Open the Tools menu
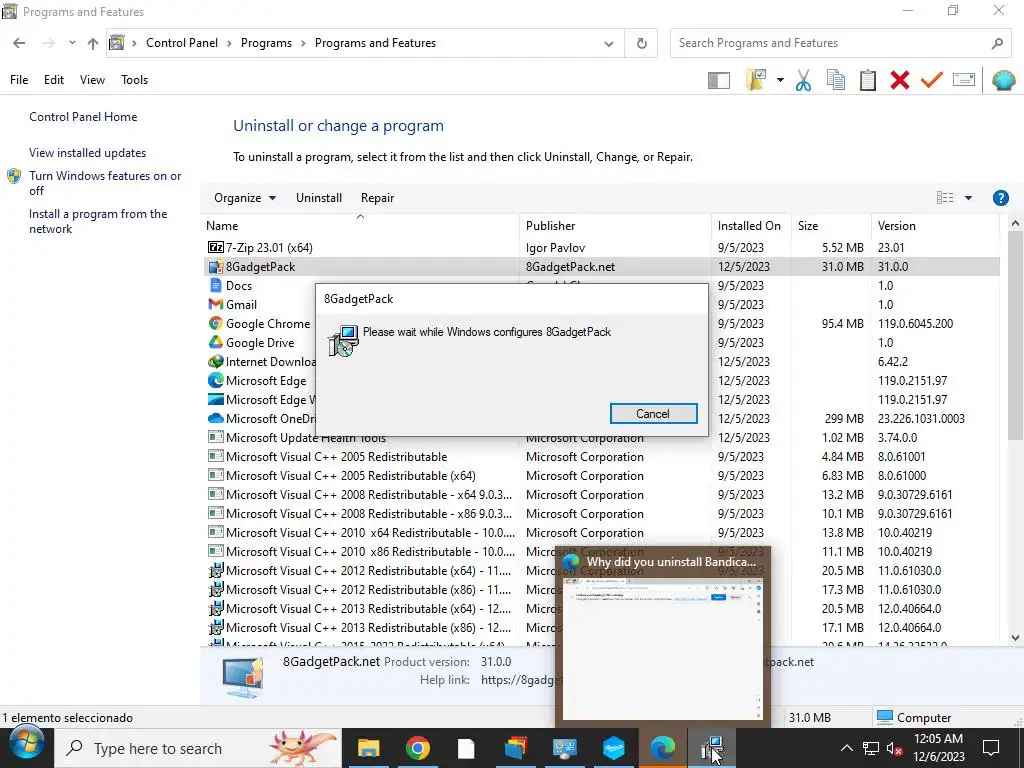This screenshot has width=1024, height=768. 135,80
